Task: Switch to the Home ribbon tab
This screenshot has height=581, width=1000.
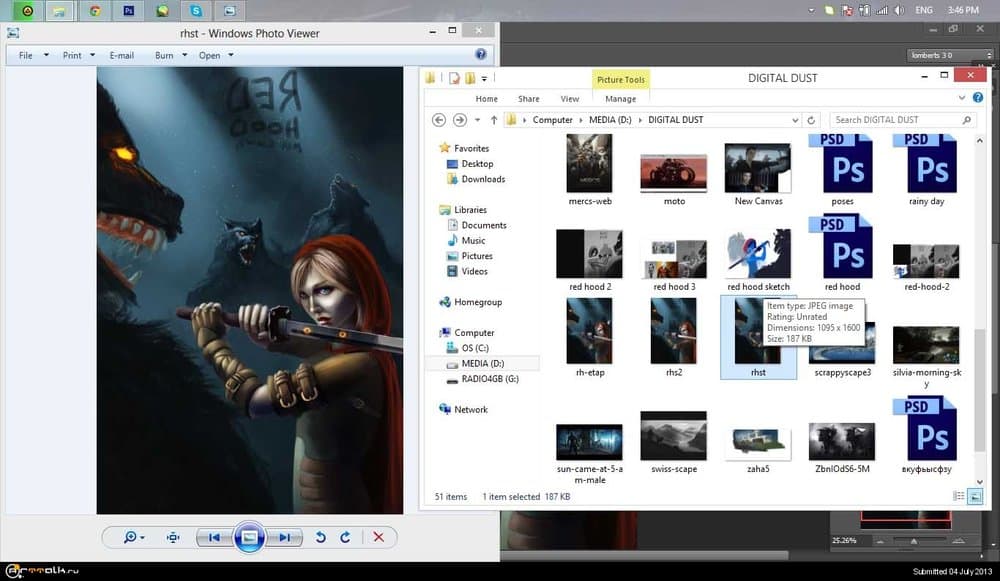Action: (487, 99)
